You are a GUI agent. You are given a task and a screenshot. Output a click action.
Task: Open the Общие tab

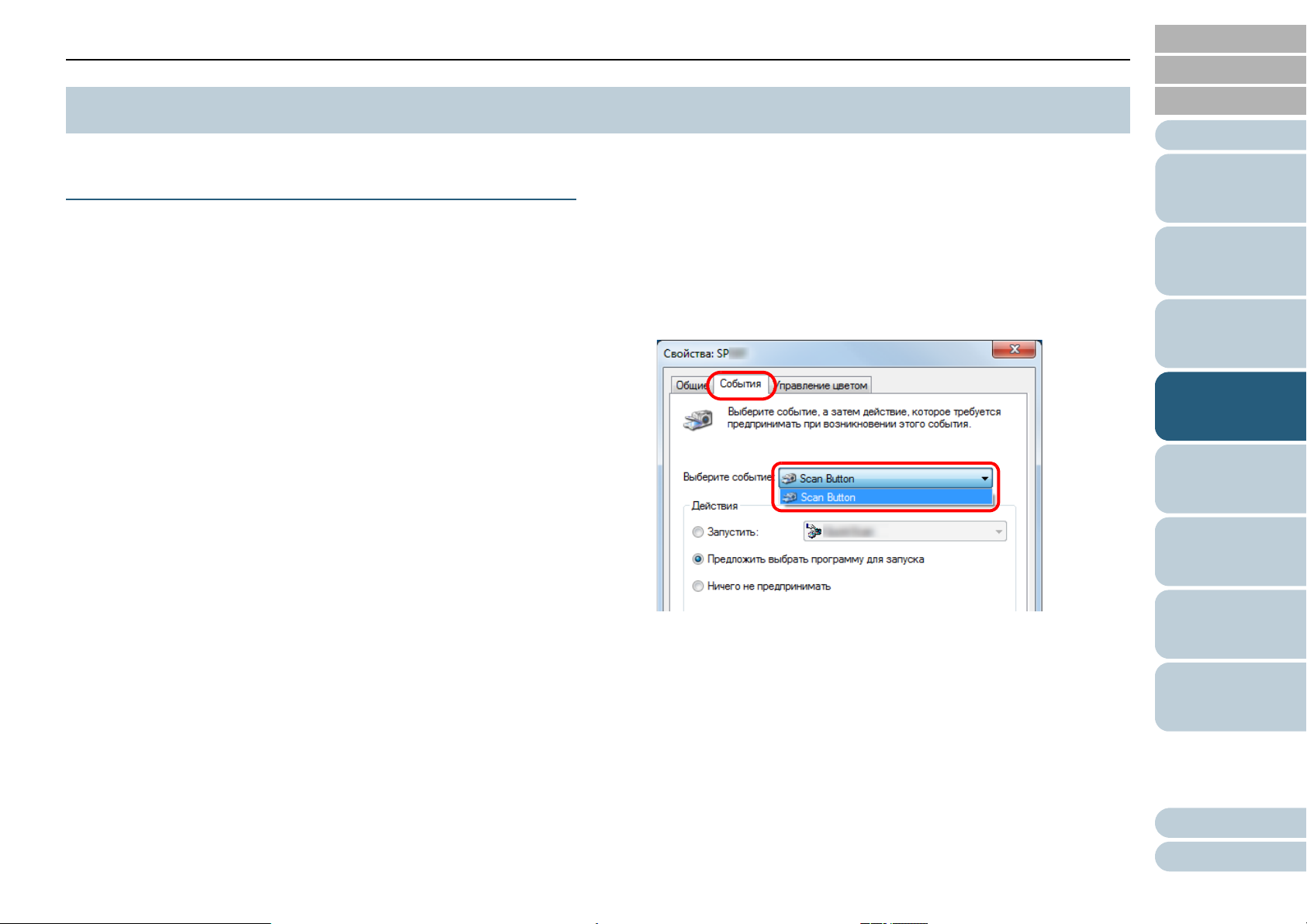click(x=690, y=386)
